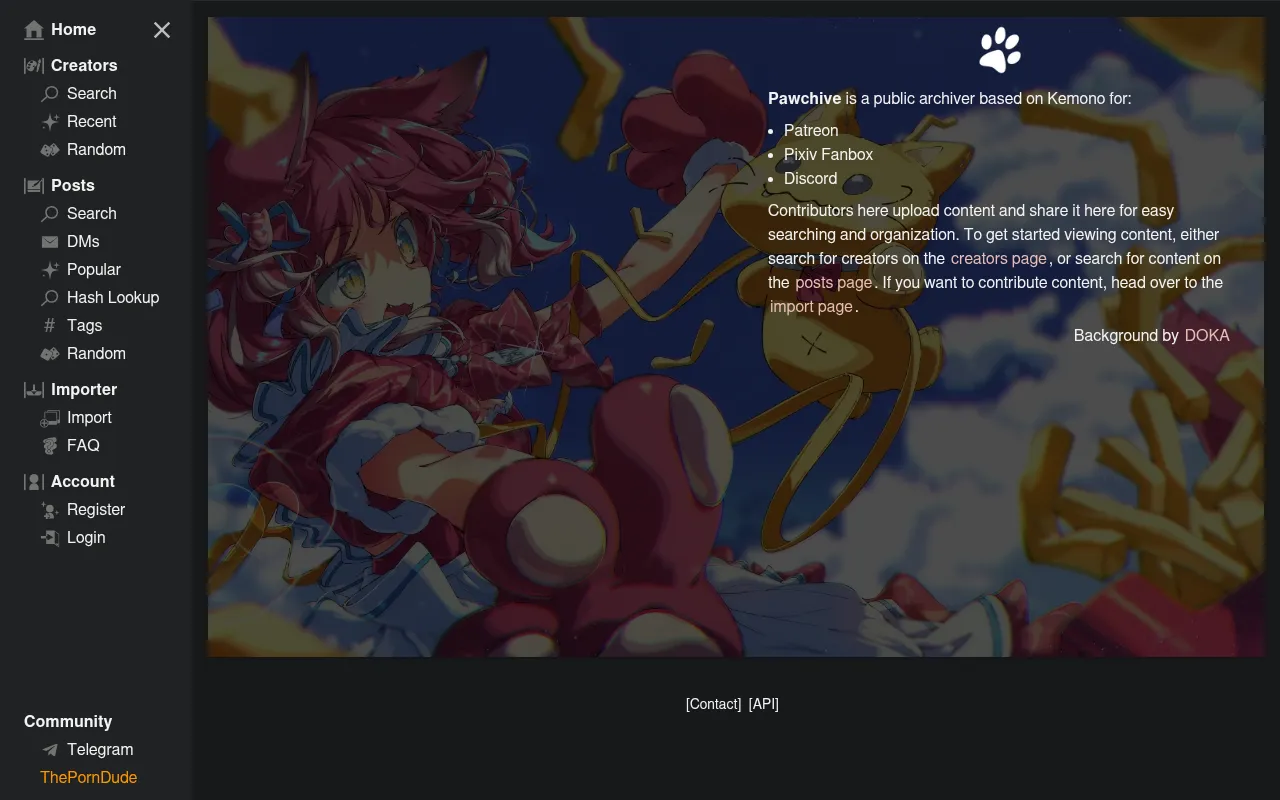Click the [Contact] footer link
The image size is (1280, 800).
[x=714, y=704]
